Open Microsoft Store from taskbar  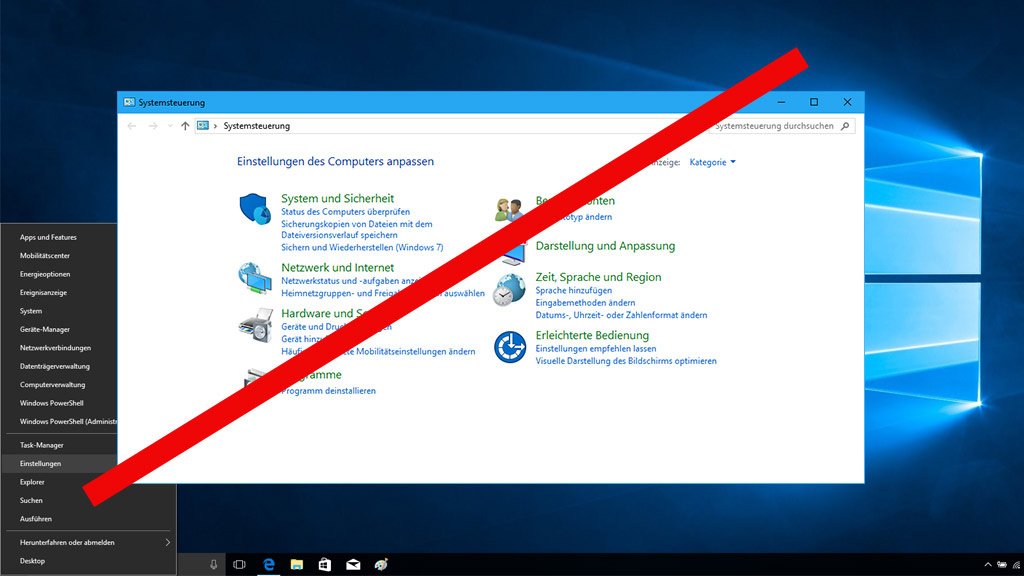pos(325,564)
